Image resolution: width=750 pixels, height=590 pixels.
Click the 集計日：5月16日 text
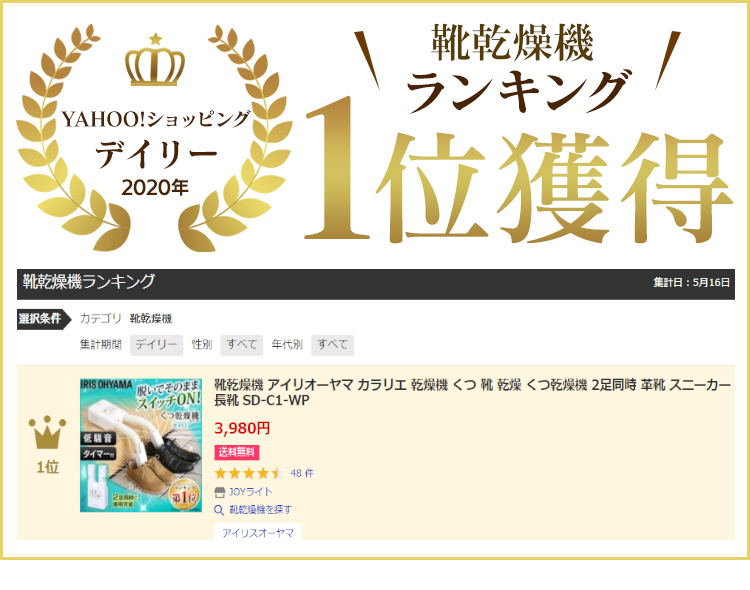pos(692,283)
